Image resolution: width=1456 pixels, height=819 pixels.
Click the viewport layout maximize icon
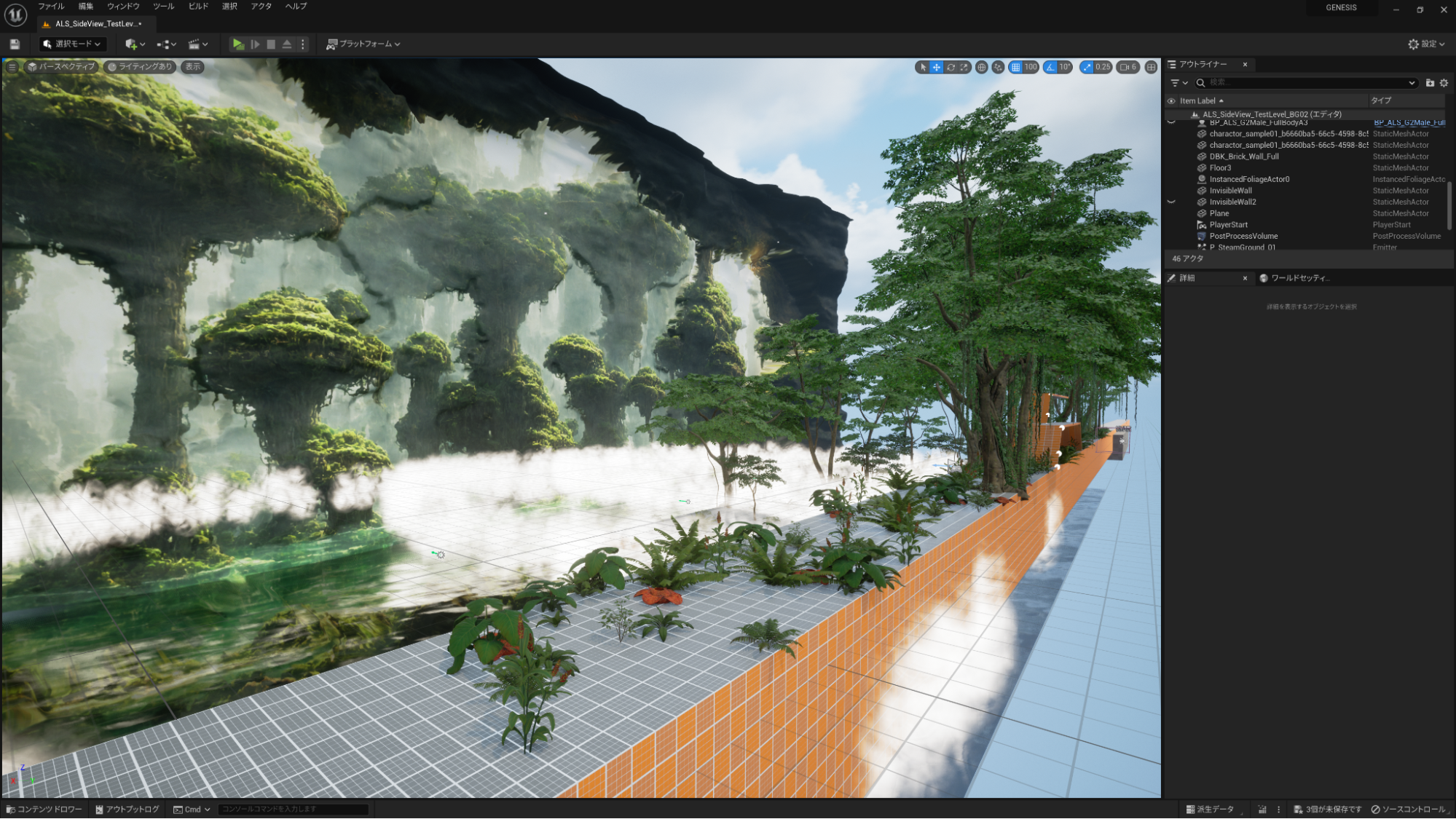tap(1151, 67)
